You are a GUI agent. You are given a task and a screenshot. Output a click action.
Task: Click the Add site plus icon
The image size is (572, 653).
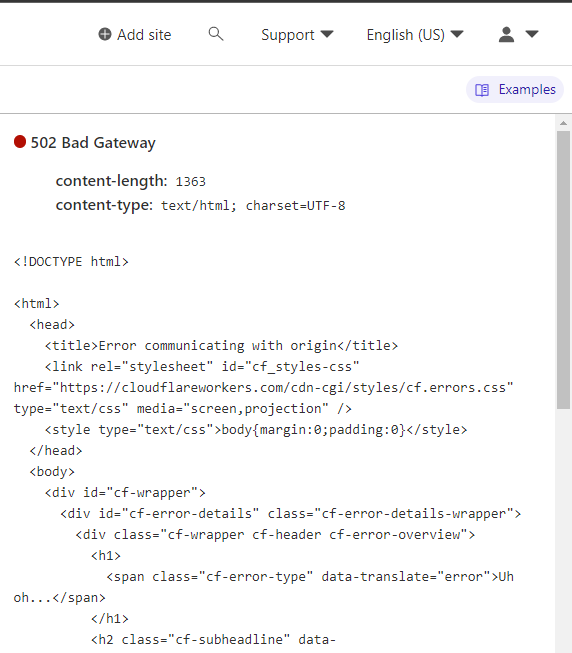(105, 34)
